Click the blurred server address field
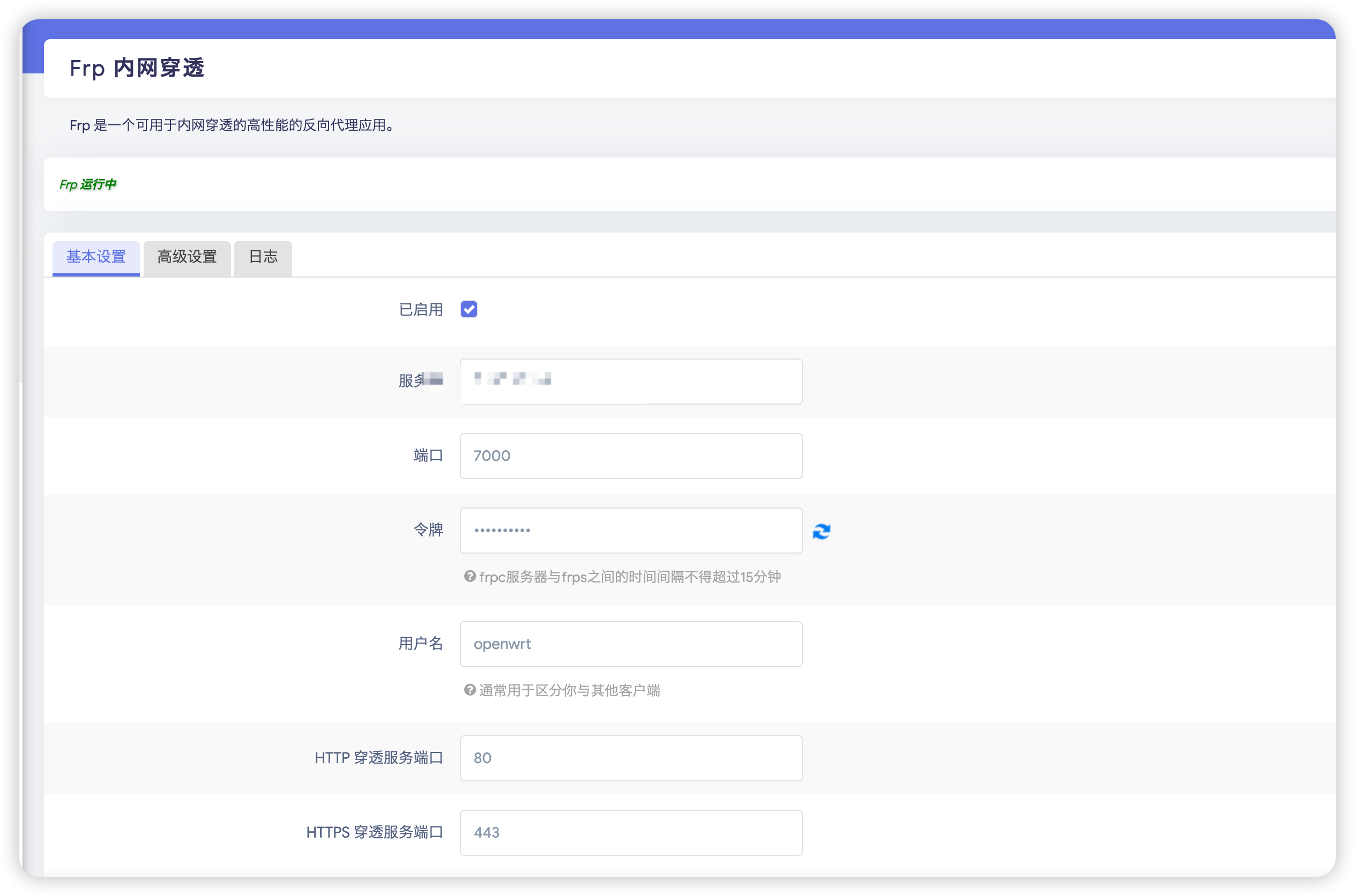The width and height of the screenshot is (1355, 896). pyautogui.click(x=631, y=381)
